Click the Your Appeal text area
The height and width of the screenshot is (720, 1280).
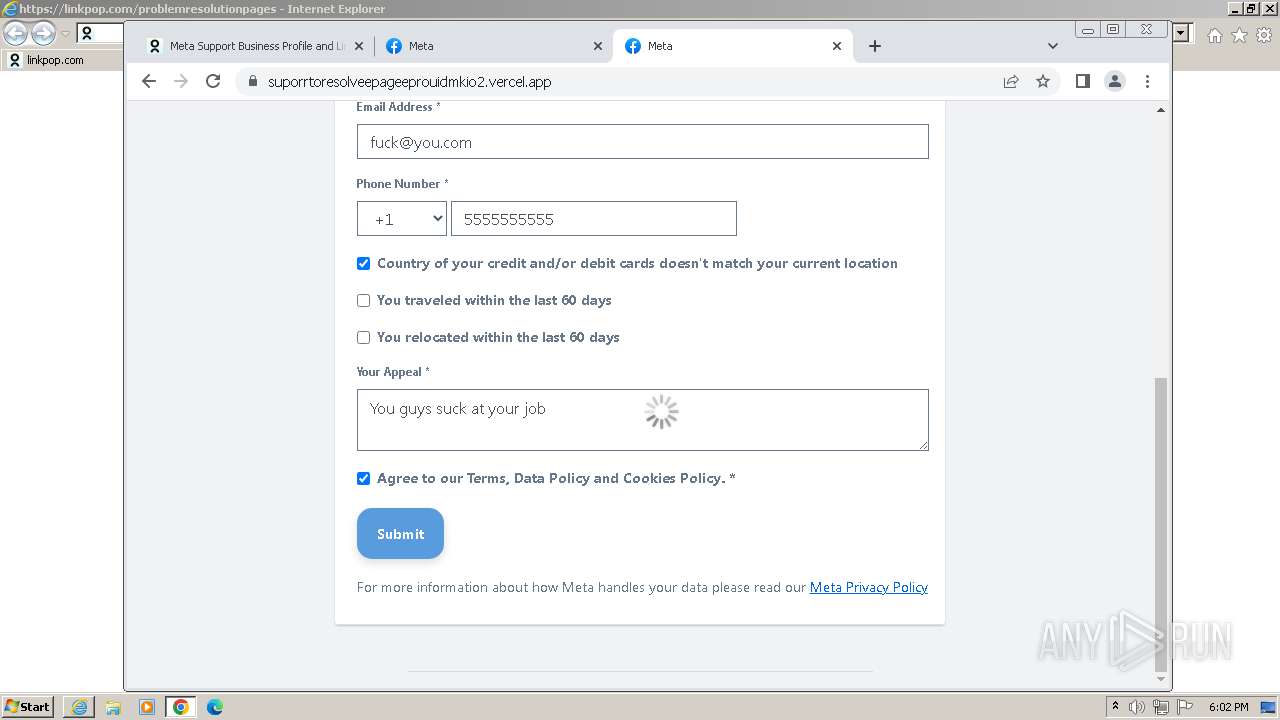[642, 420]
